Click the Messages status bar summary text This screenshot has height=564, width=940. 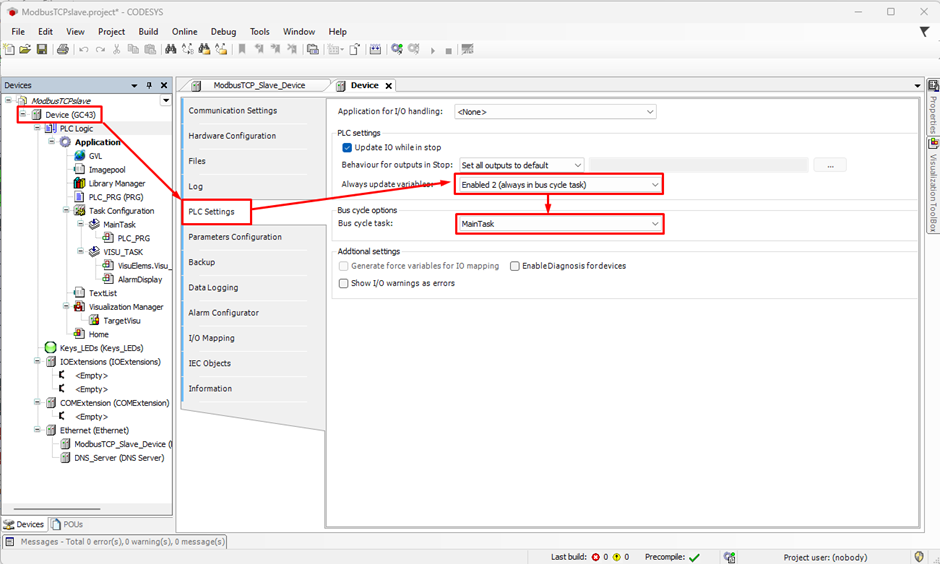tap(123, 542)
